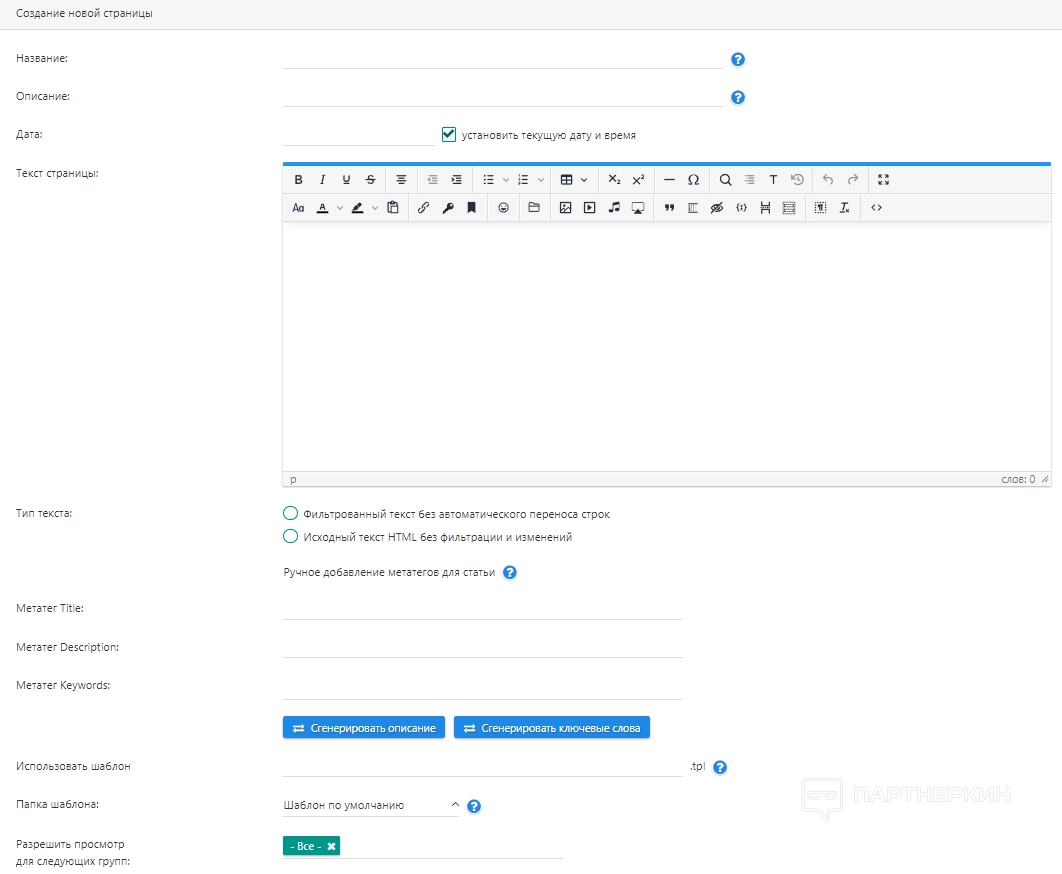Insert a special character (Omega)
The height and width of the screenshot is (874, 1062).
point(694,180)
